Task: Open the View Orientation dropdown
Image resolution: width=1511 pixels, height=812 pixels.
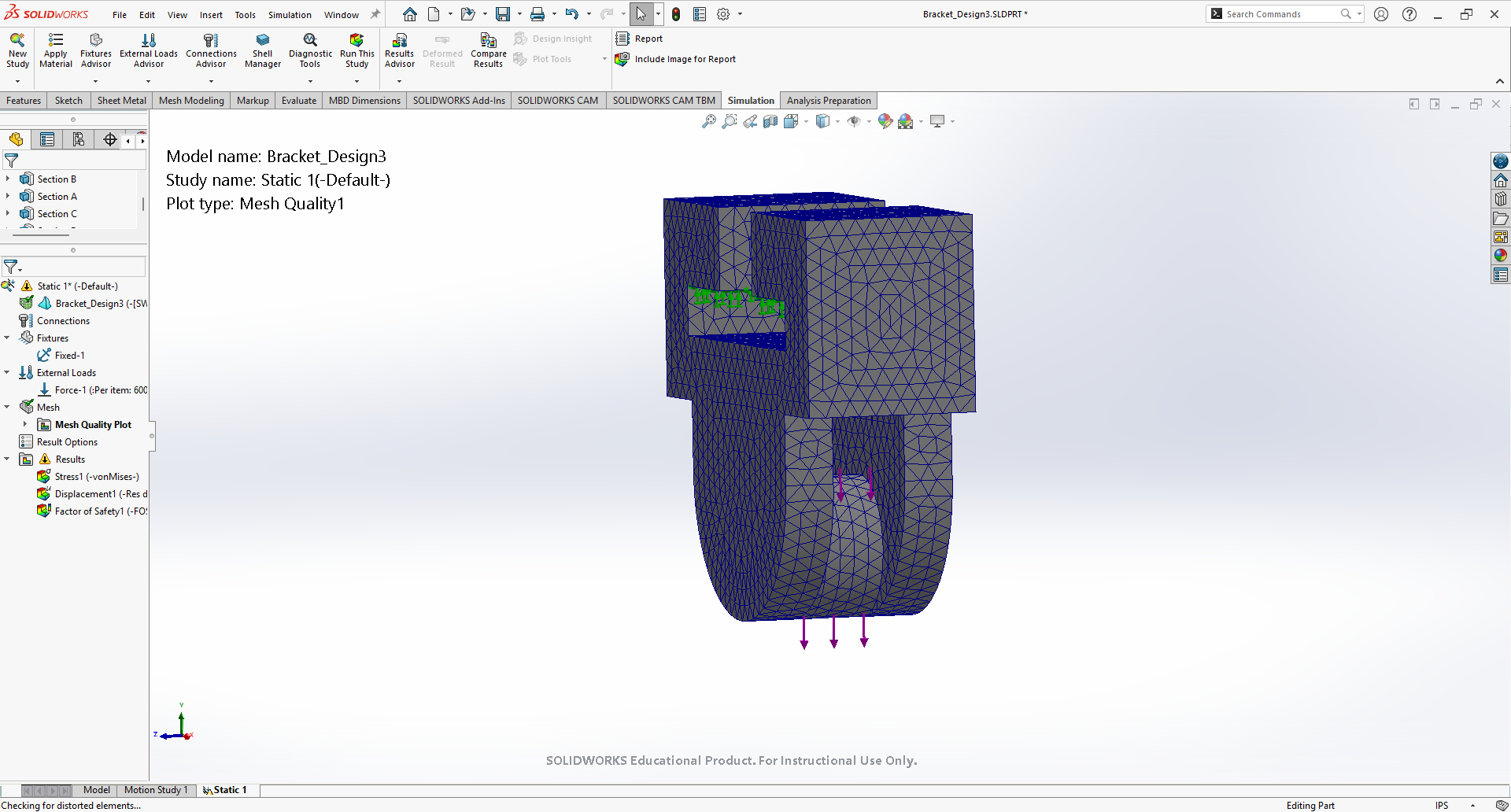Action: pos(806,121)
